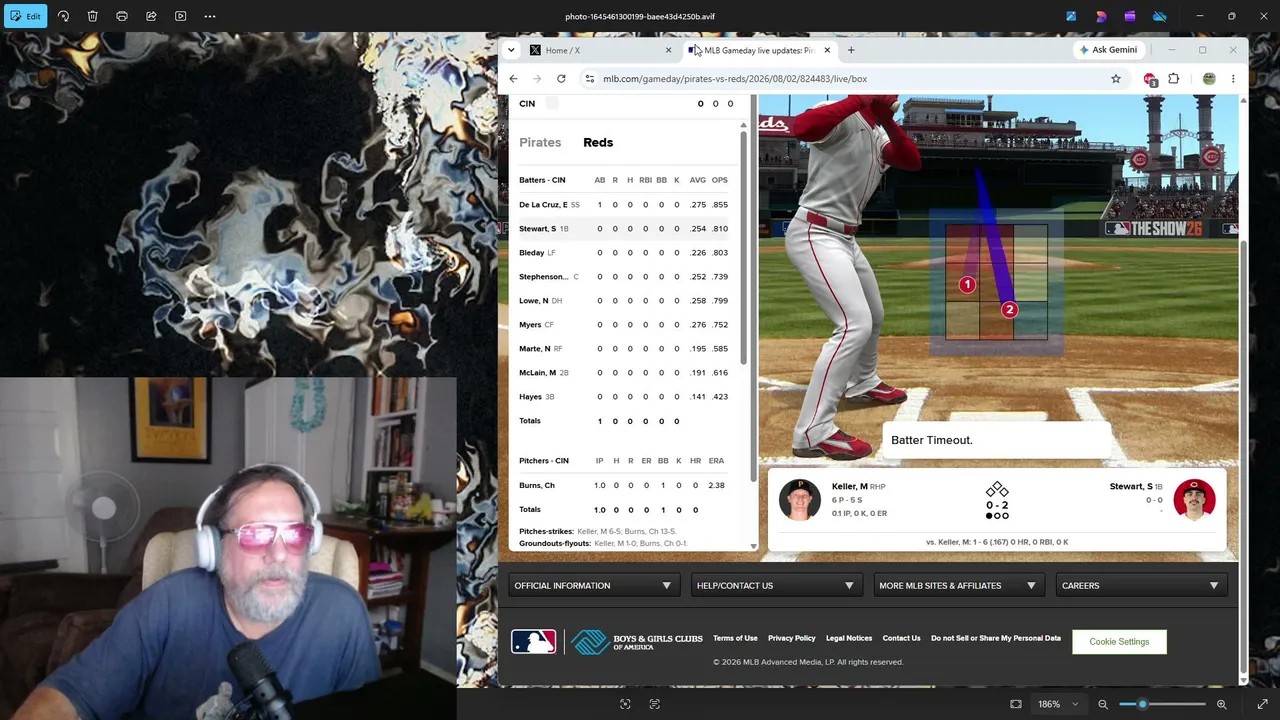Click the visual search icon in Photos footer
This screenshot has width=1280, height=720.
[x=625, y=704]
